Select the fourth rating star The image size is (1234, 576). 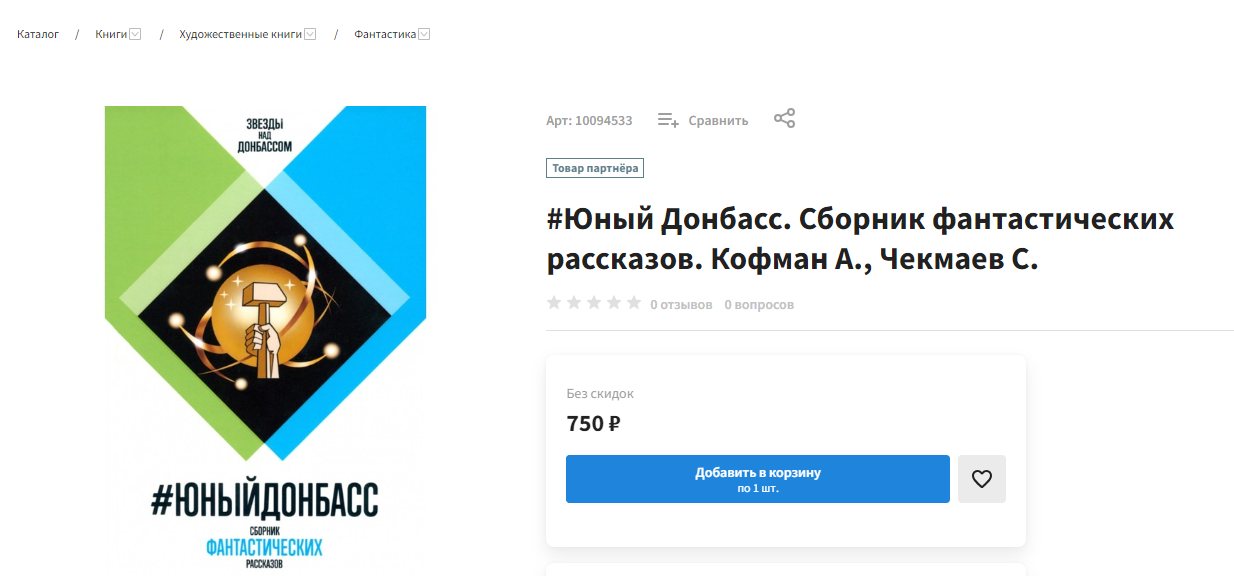614,303
